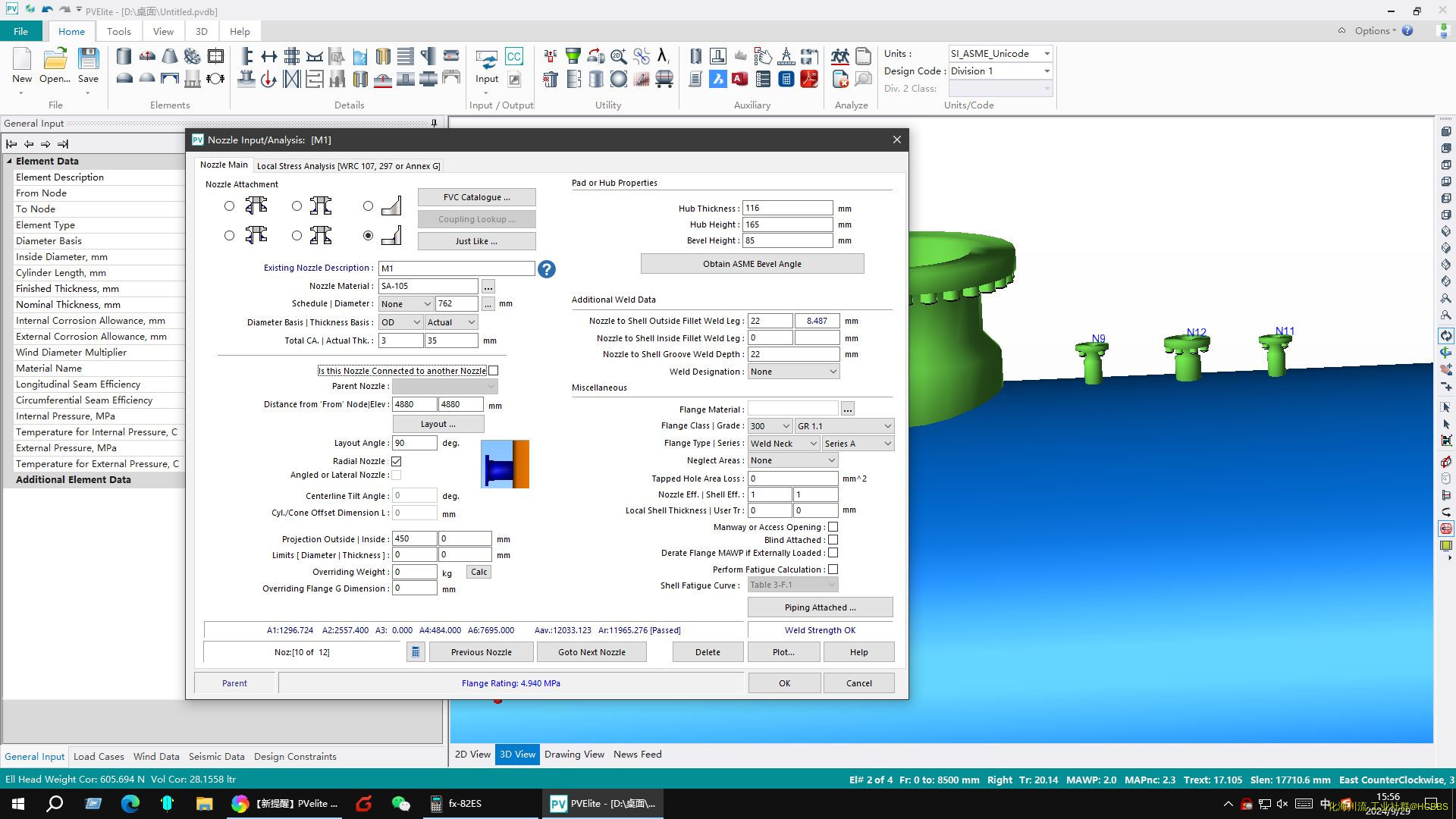Viewport: 1456px width, 819px height.
Task: Add a conical element from ribbon
Action: (x=170, y=56)
